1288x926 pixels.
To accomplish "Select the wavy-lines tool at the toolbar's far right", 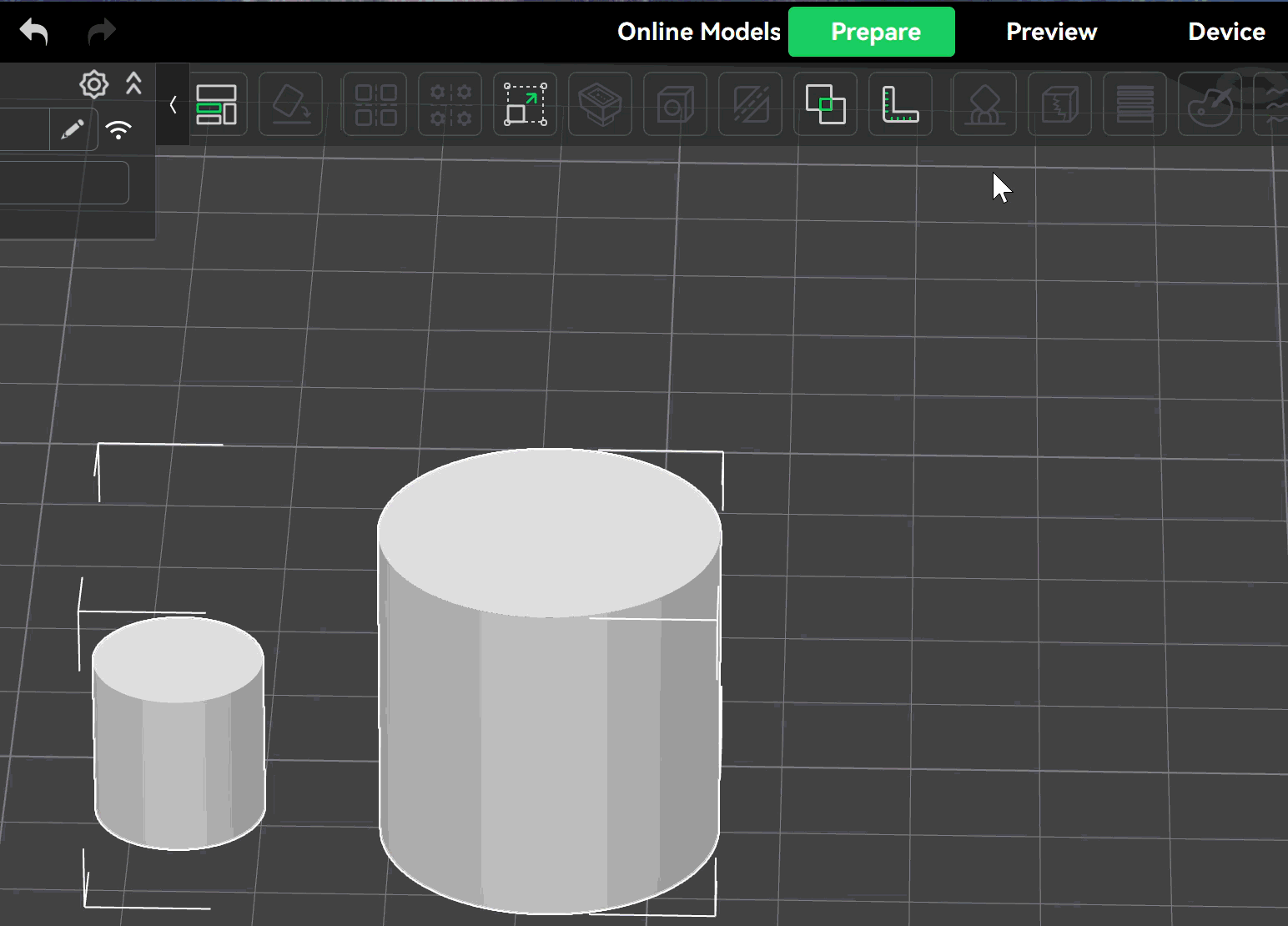I will pyautogui.click(x=1272, y=104).
